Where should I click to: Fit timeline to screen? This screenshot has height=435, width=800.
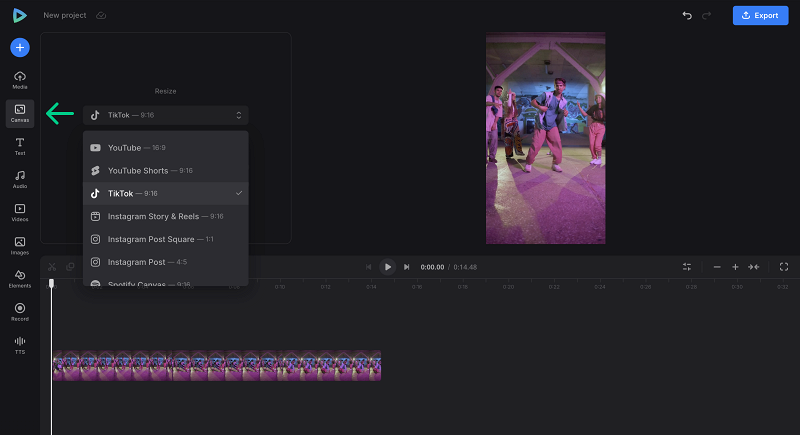click(x=754, y=267)
